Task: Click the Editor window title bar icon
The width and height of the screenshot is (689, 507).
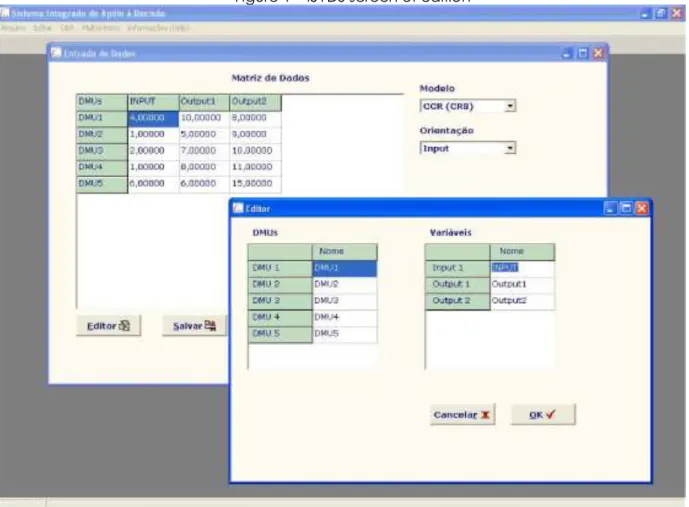Action: click(x=238, y=208)
